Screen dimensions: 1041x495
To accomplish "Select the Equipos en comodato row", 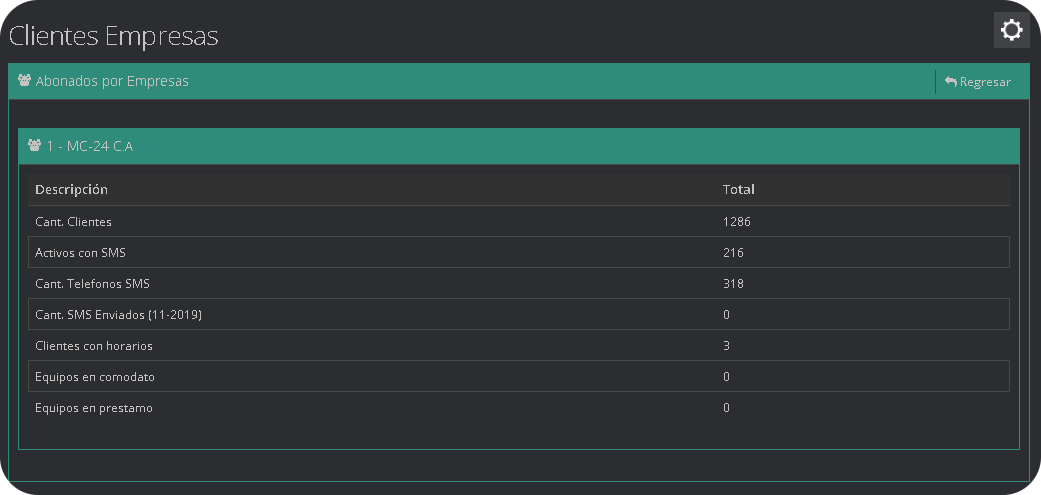I will [95, 376].
